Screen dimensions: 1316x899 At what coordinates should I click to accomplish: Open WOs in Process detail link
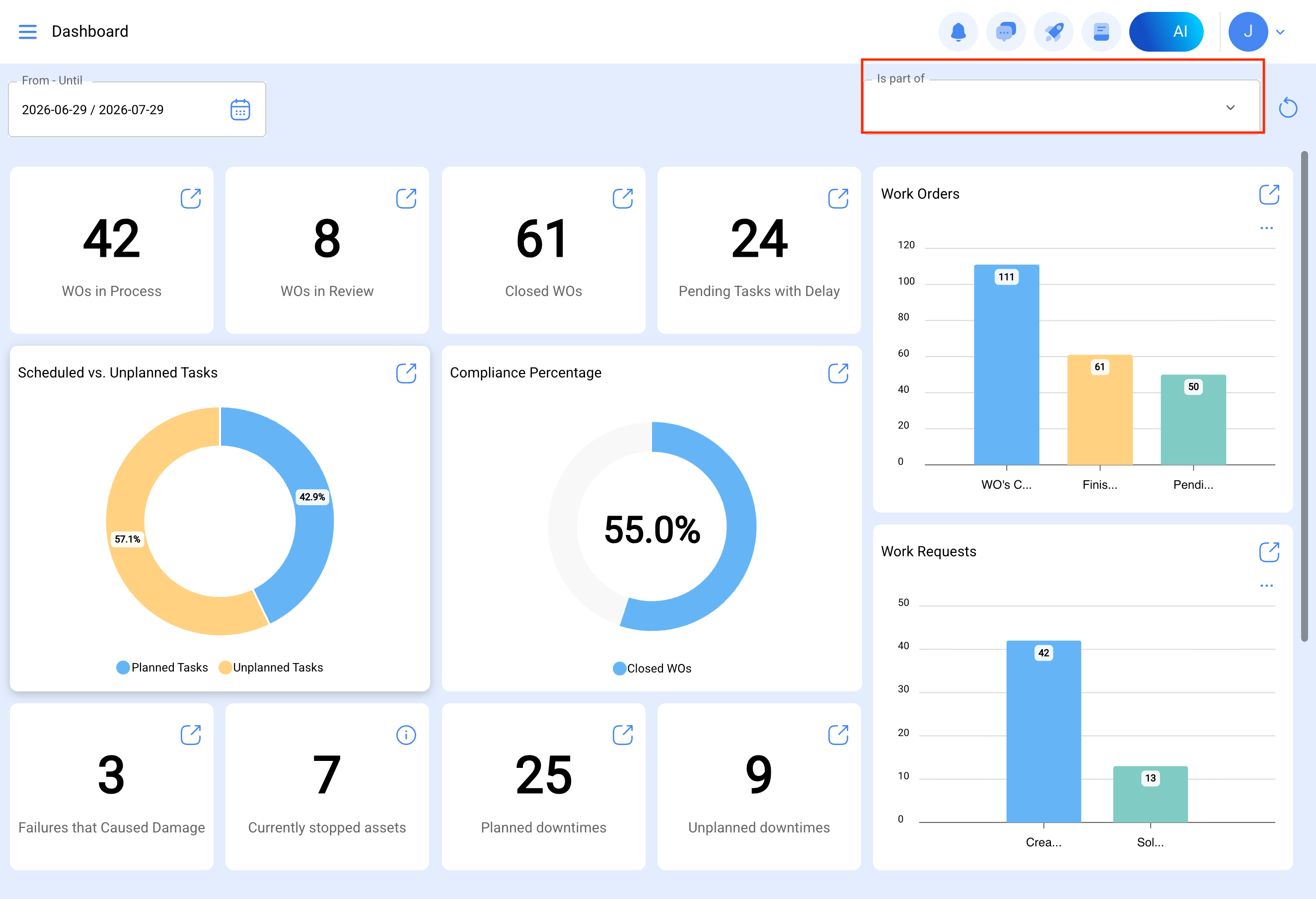coord(191,198)
